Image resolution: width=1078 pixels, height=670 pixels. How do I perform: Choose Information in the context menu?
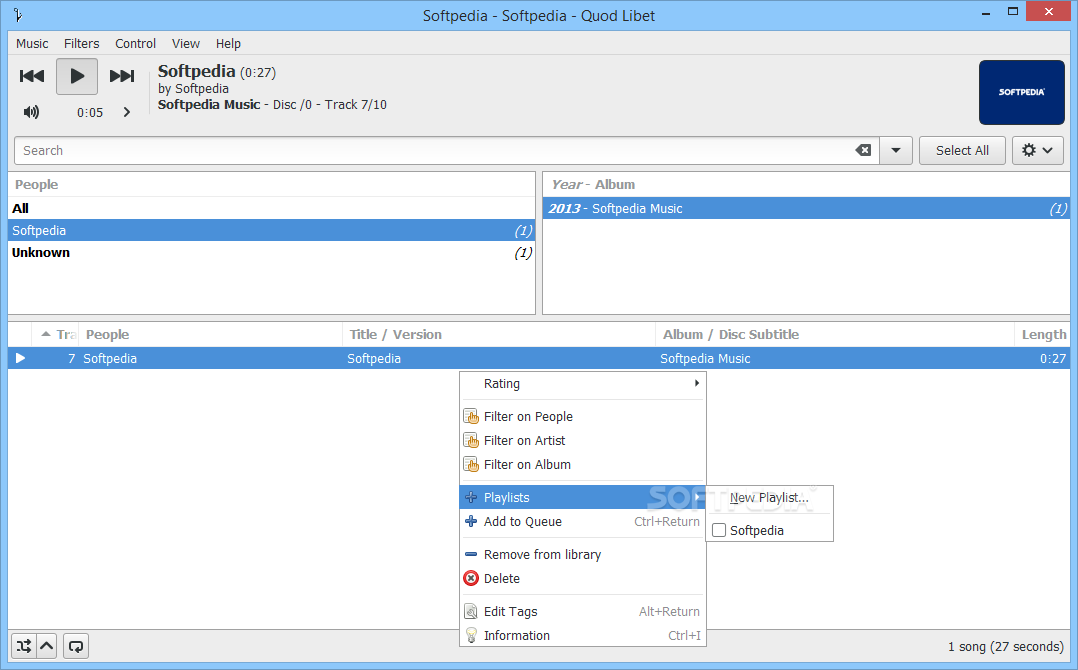click(582, 636)
